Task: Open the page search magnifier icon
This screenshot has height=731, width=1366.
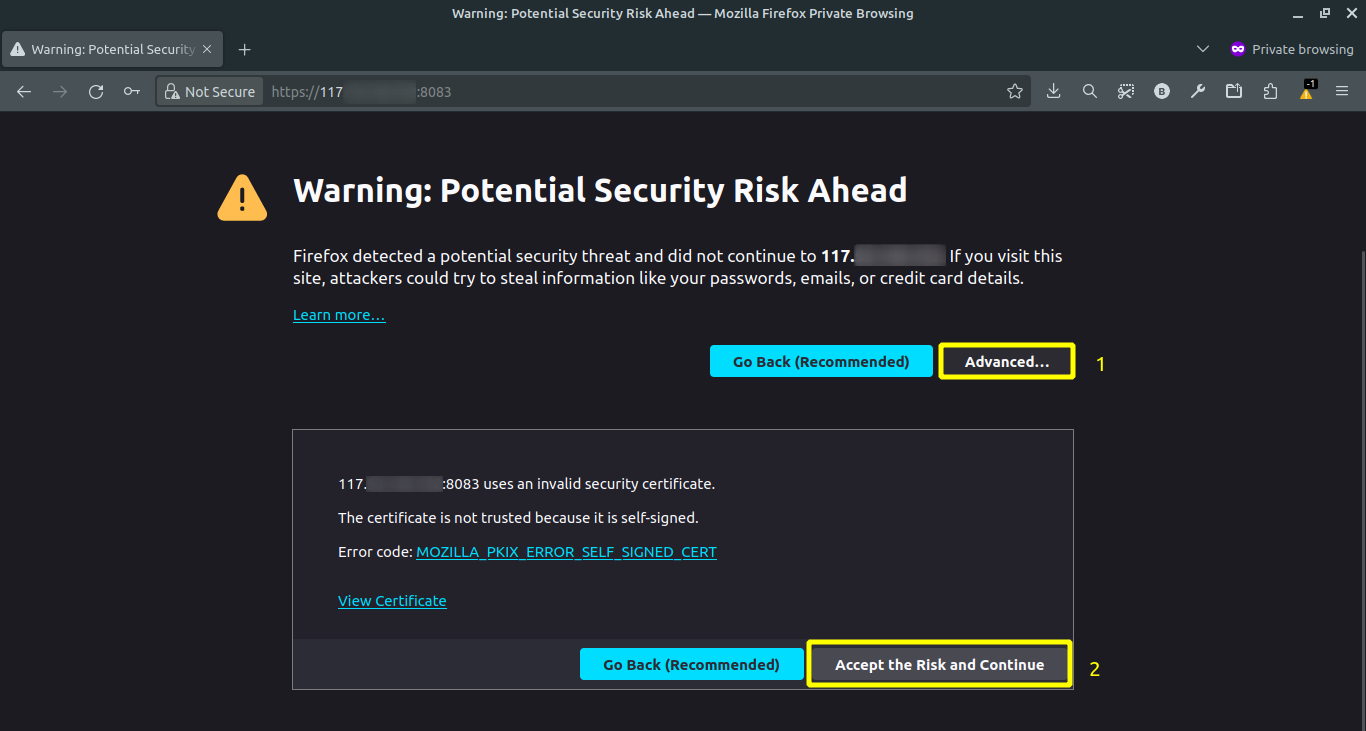Action: (x=1089, y=91)
